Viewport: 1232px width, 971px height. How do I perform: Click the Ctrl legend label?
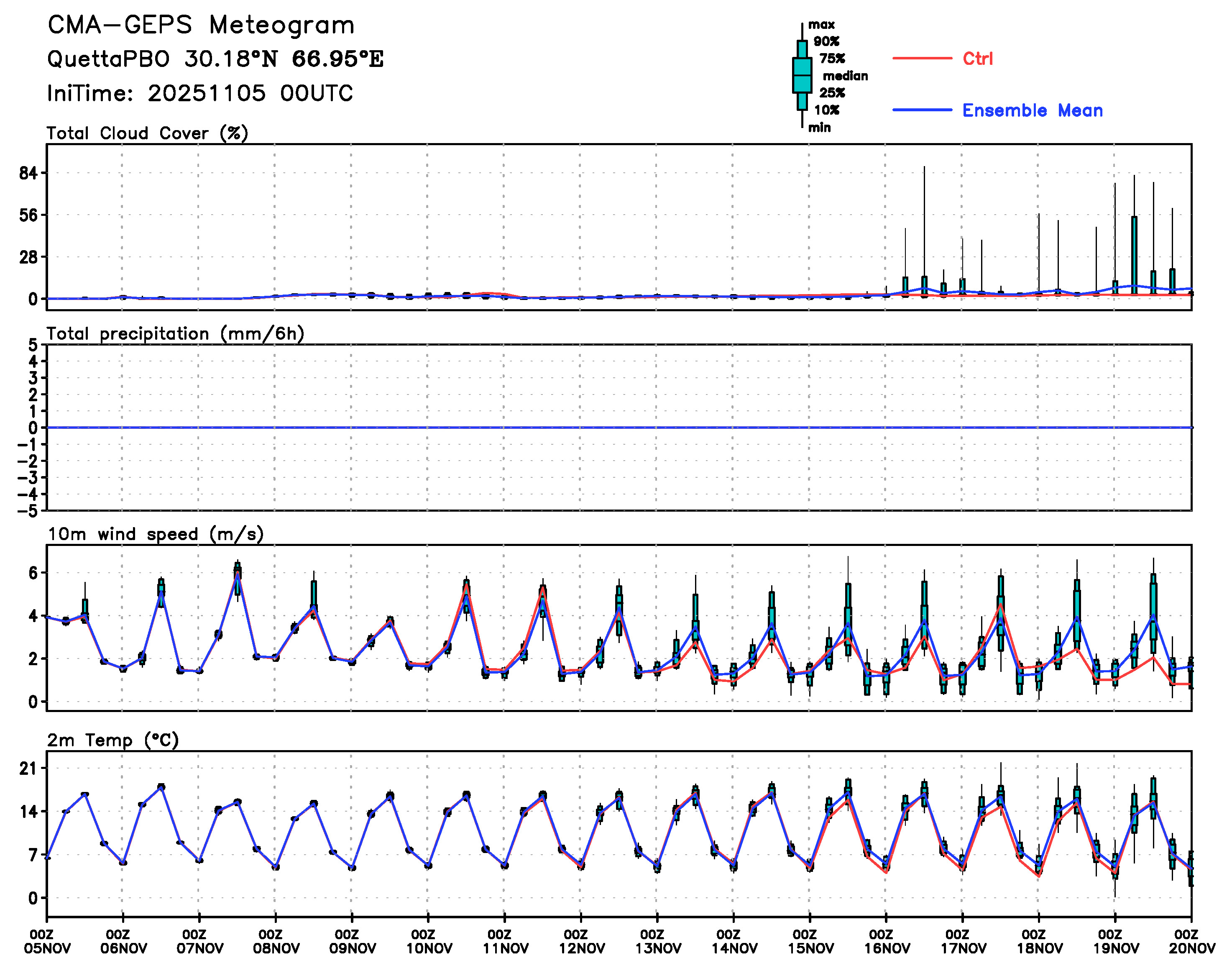(977, 59)
